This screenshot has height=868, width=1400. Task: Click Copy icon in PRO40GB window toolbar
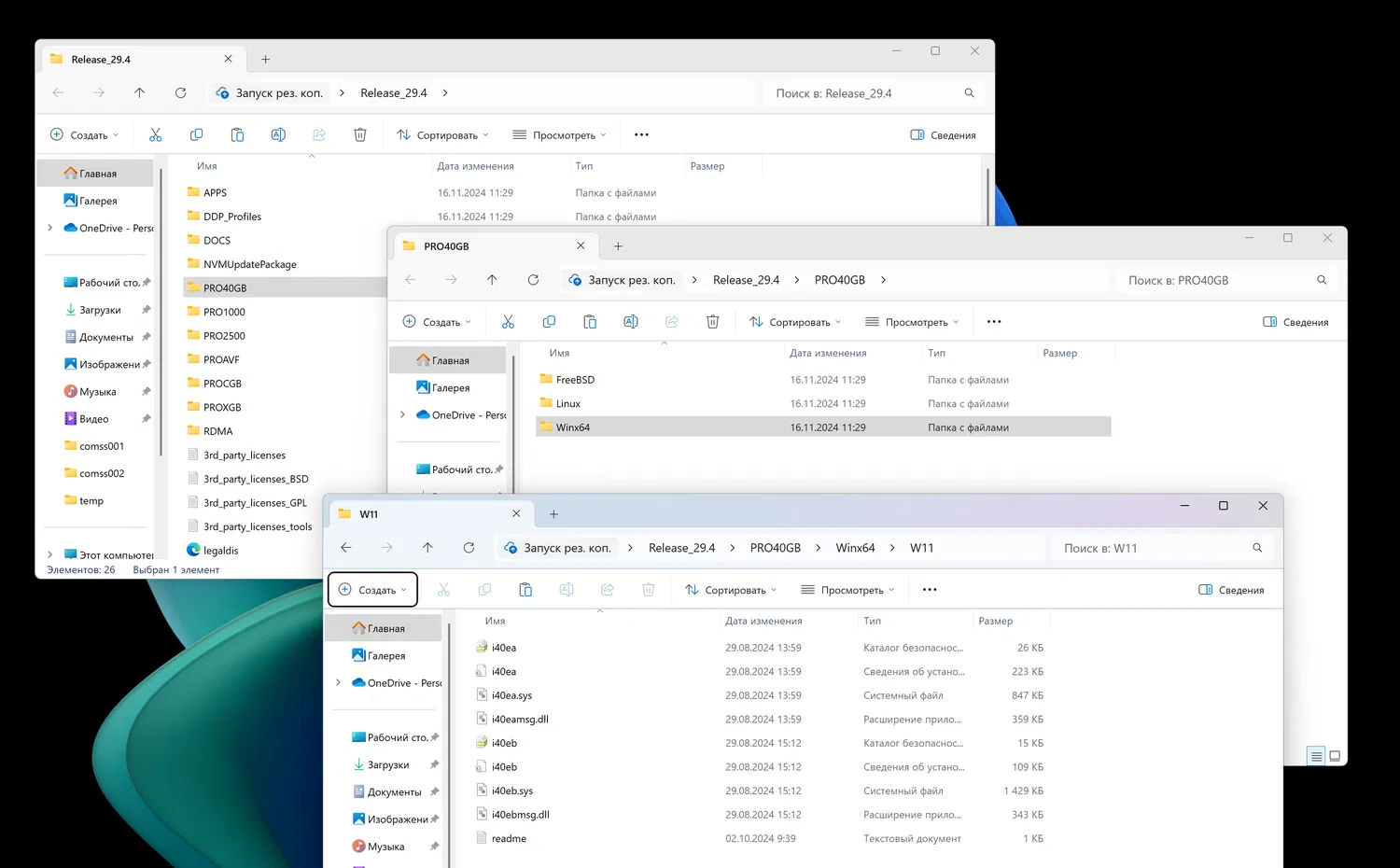pos(549,322)
